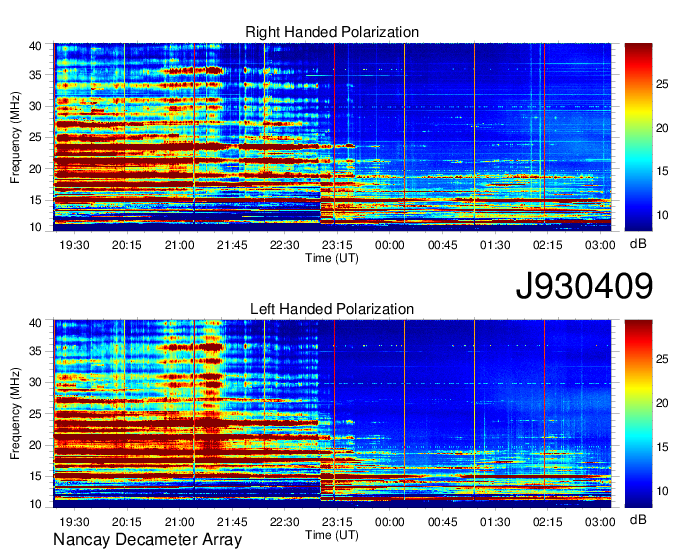Screen dimensions: 680x552
Task: Click the Left Handed plot's color scale bar
Action: coord(638,414)
